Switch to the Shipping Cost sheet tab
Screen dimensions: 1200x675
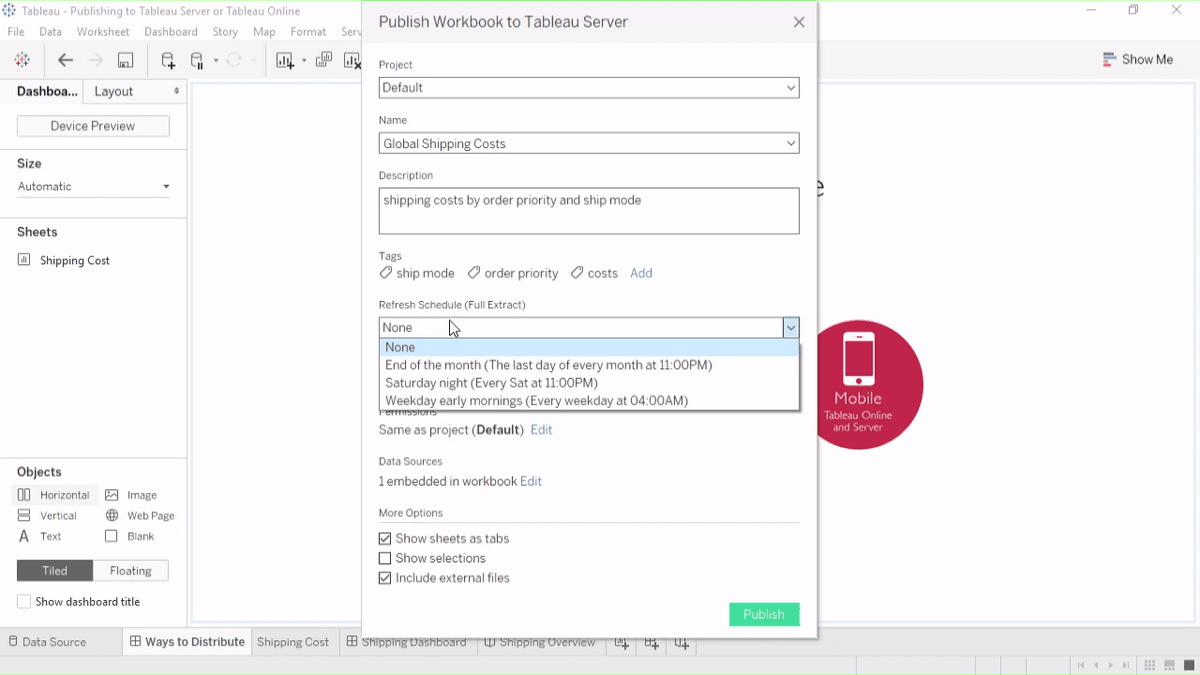click(293, 642)
